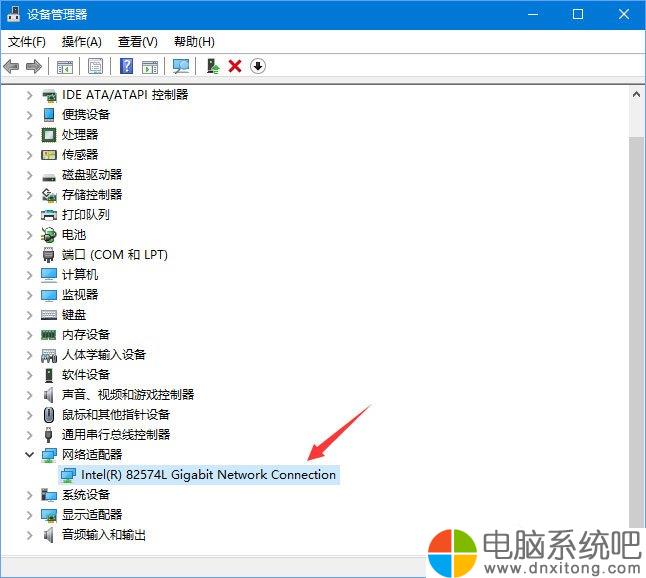The width and height of the screenshot is (646, 578).
Task: Expand the 计算机 node chevron
Action: 29,275
